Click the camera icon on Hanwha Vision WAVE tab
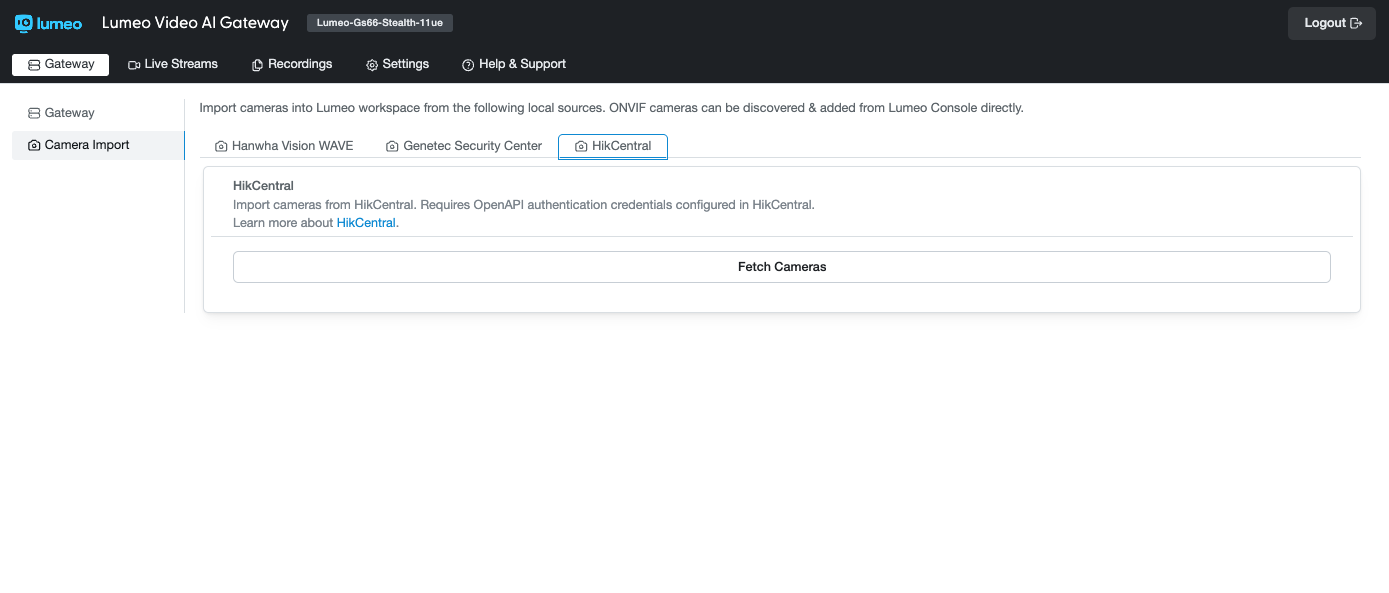The width and height of the screenshot is (1389, 593). (222, 146)
